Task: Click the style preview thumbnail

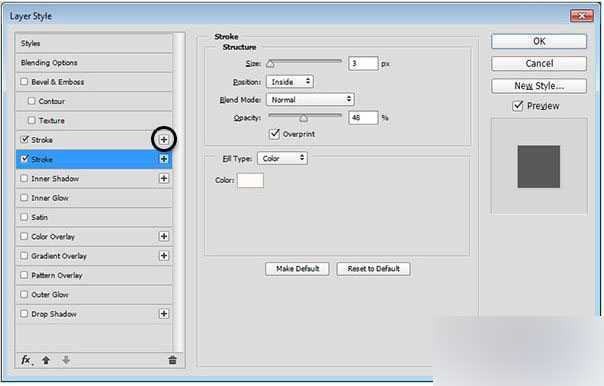Action: coord(539,166)
